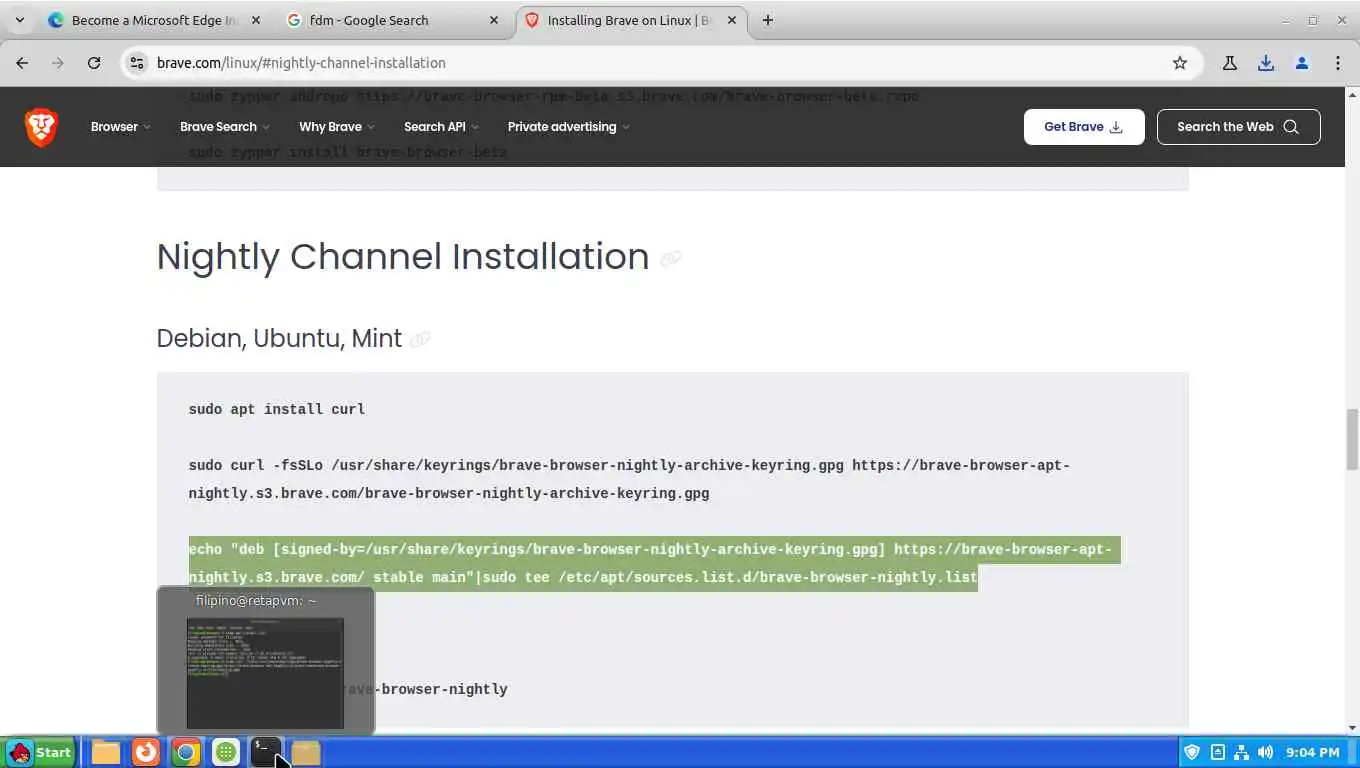Reload the Brave Linux page

pyautogui.click(x=94, y=63)
